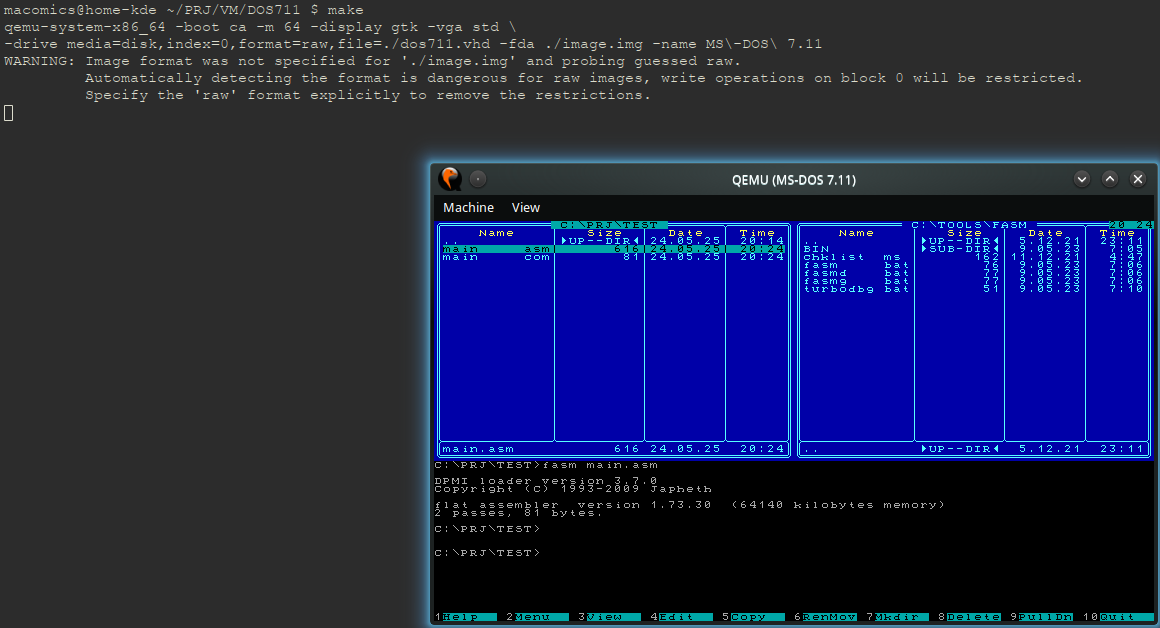Click the Time column header in left panel
Image resolution: width=1160 pixels, height=628 pixels.
(758, 233)
